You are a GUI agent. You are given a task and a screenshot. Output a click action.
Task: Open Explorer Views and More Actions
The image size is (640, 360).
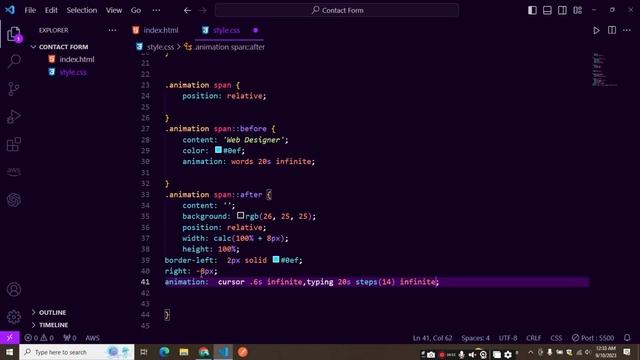point(112,30)
